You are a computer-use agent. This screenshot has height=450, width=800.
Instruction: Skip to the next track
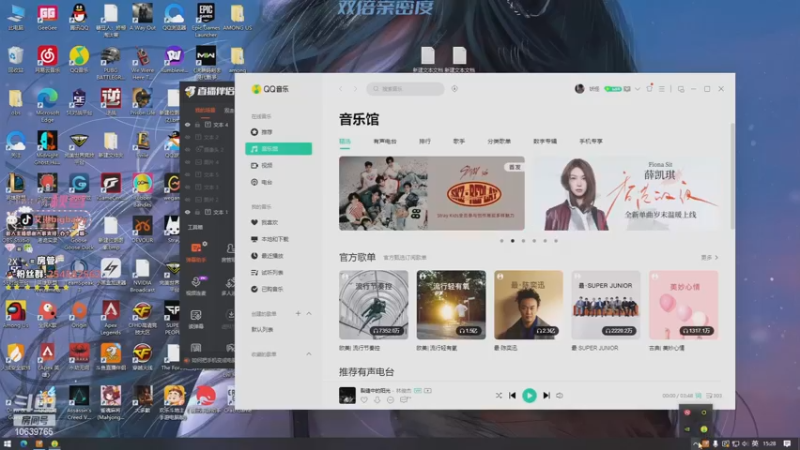pos(546,395)
